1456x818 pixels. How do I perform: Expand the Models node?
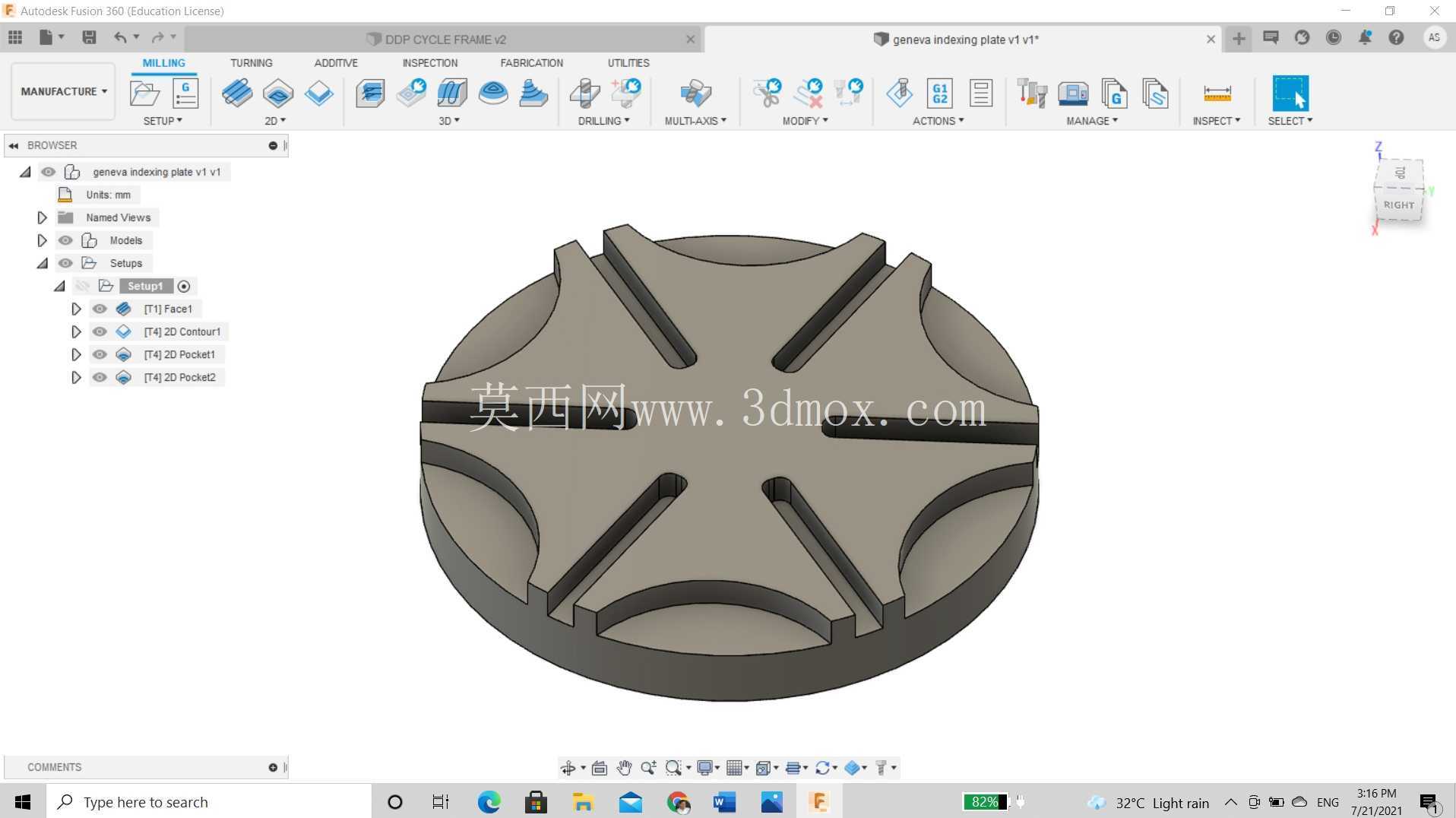42,240
